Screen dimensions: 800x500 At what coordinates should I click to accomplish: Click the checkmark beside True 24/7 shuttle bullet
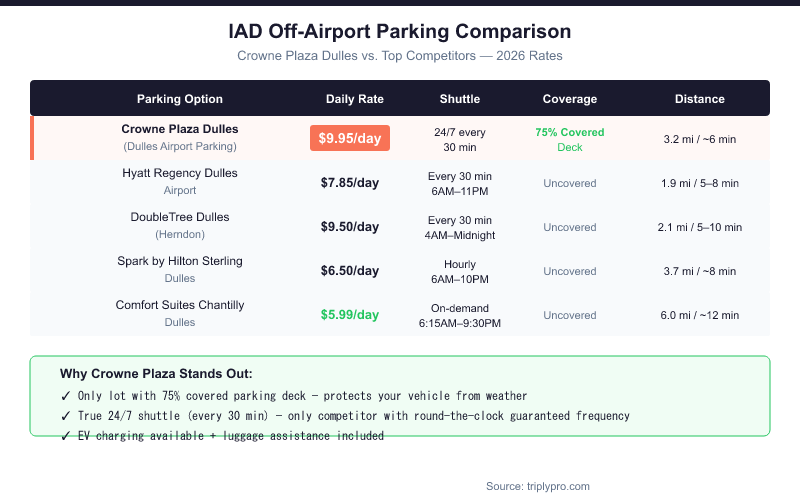point(65,416)
